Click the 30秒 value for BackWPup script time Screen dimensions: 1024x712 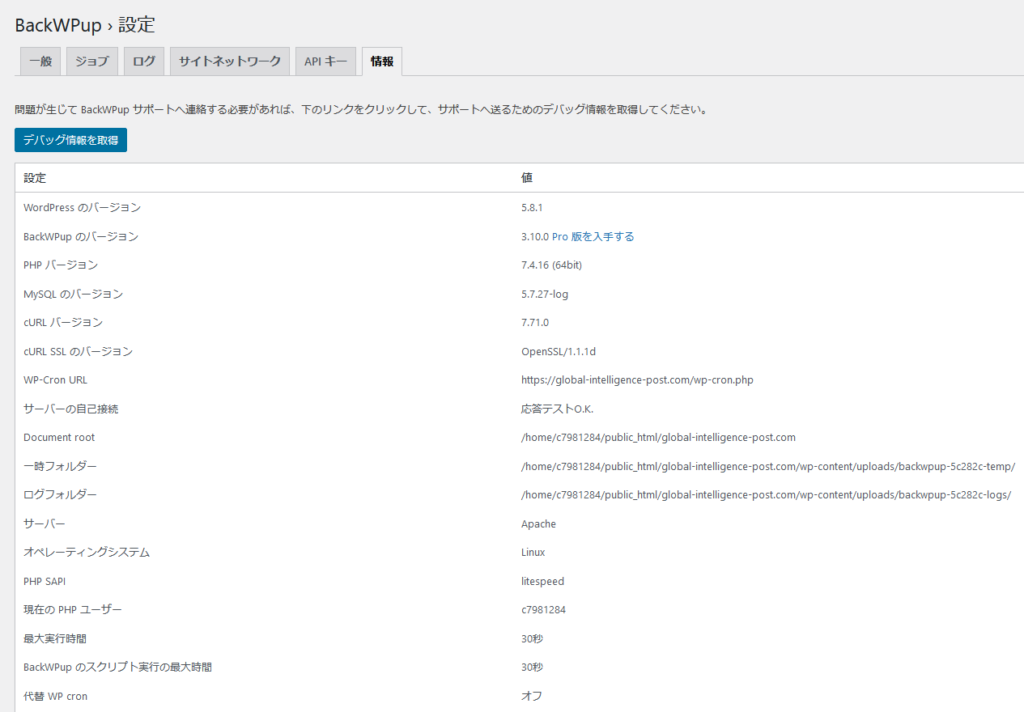pos(532,668)
